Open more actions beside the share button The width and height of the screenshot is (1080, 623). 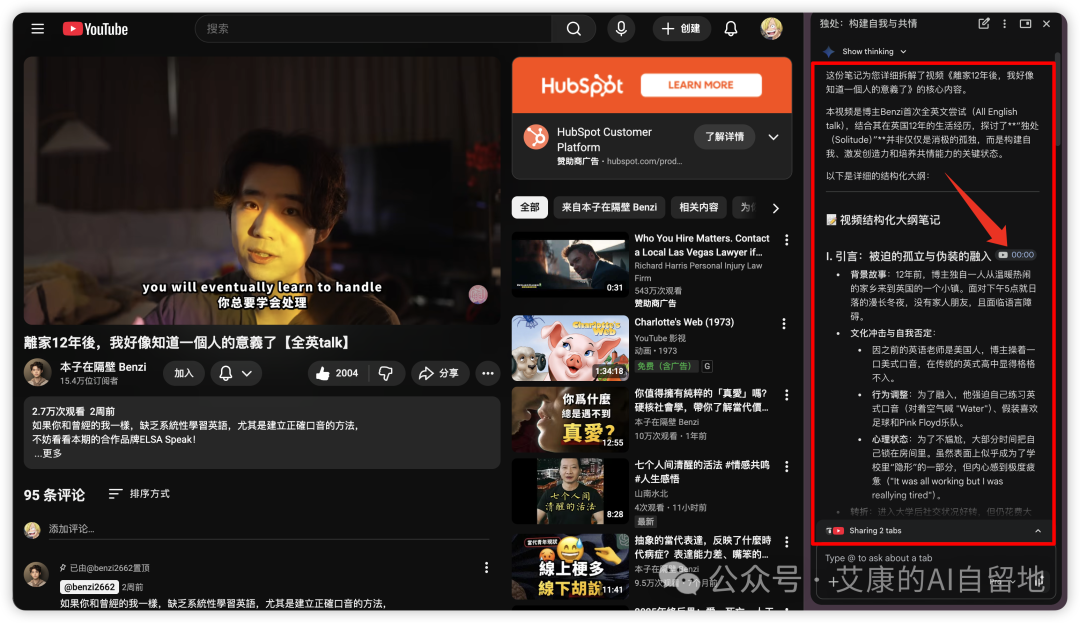[x=488, y=373]
